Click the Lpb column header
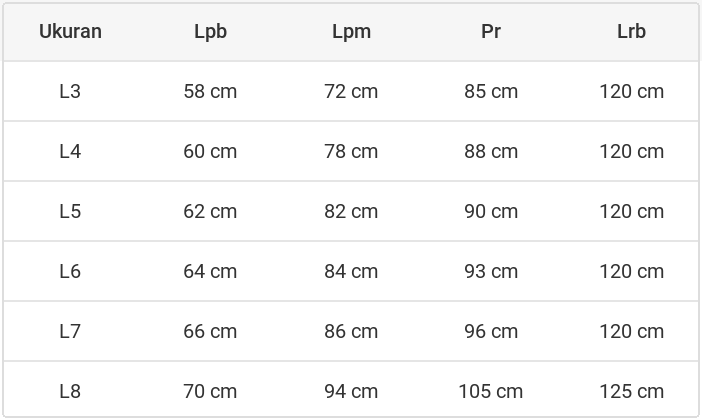Image resolution: width=702 pixels, height=420 pixels. point(210,31)
